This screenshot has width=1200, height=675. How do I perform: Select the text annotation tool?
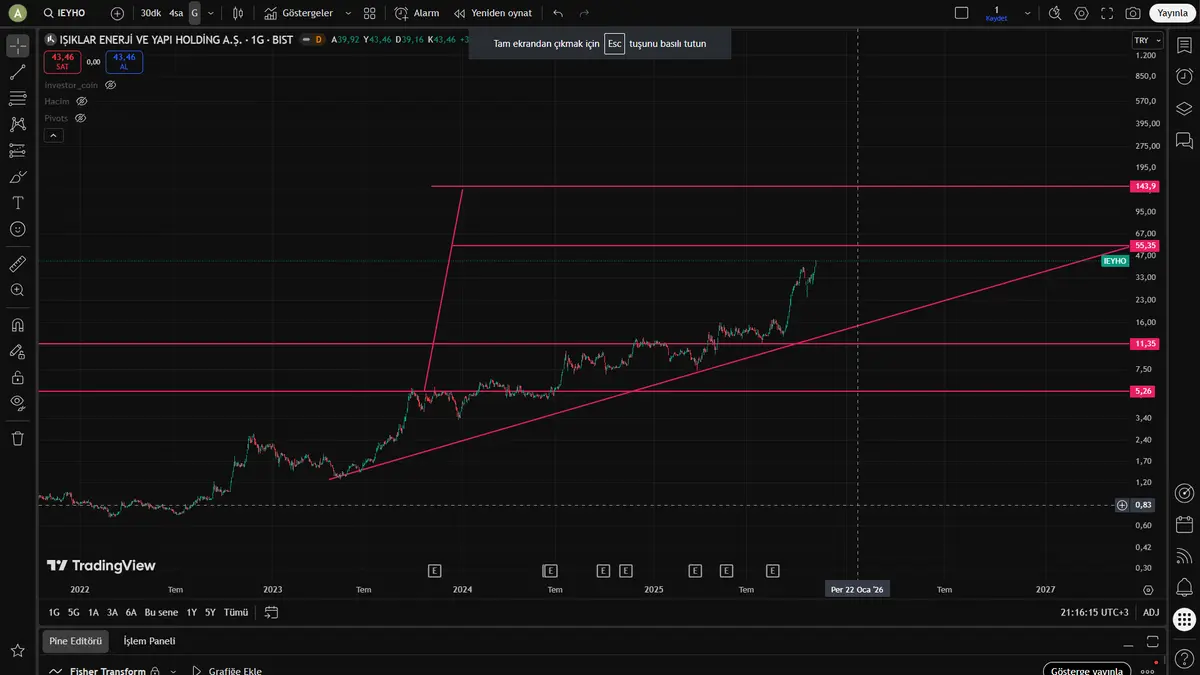coord(17,202)
